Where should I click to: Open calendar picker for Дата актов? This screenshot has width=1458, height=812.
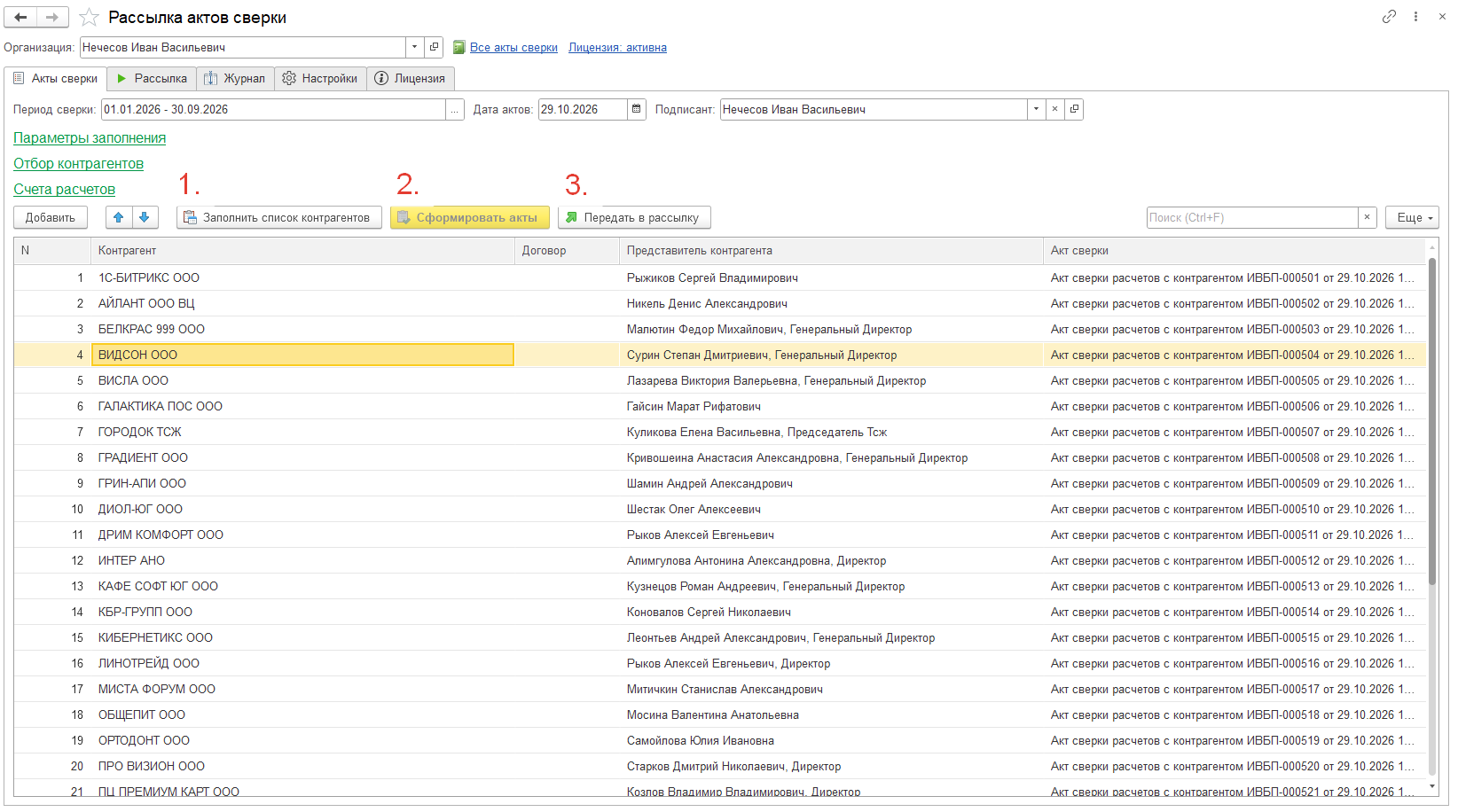637,109
